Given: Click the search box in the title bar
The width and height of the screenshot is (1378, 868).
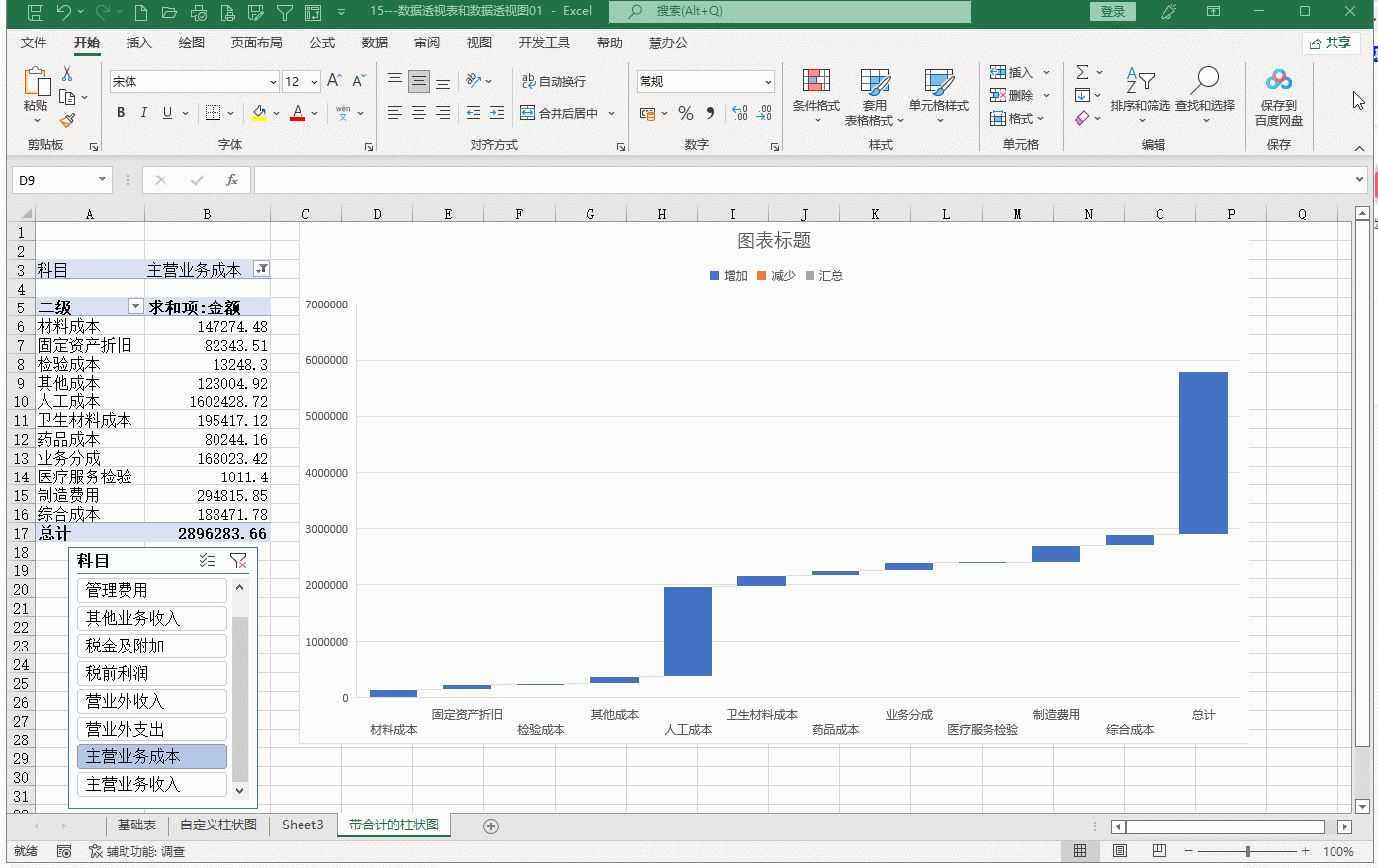Looking at the screenshot, I should click(x=790, y=12).
